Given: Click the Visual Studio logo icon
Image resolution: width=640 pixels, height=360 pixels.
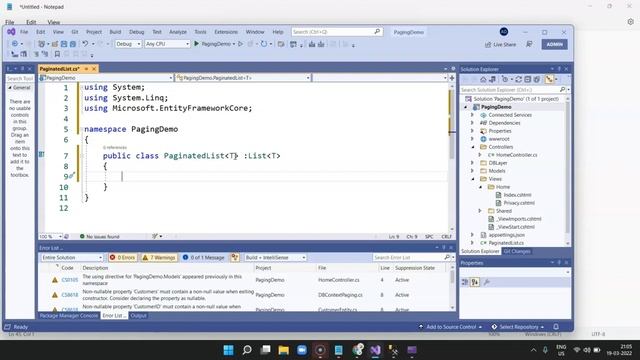Looking at the screenshot, I should [11, 32].
